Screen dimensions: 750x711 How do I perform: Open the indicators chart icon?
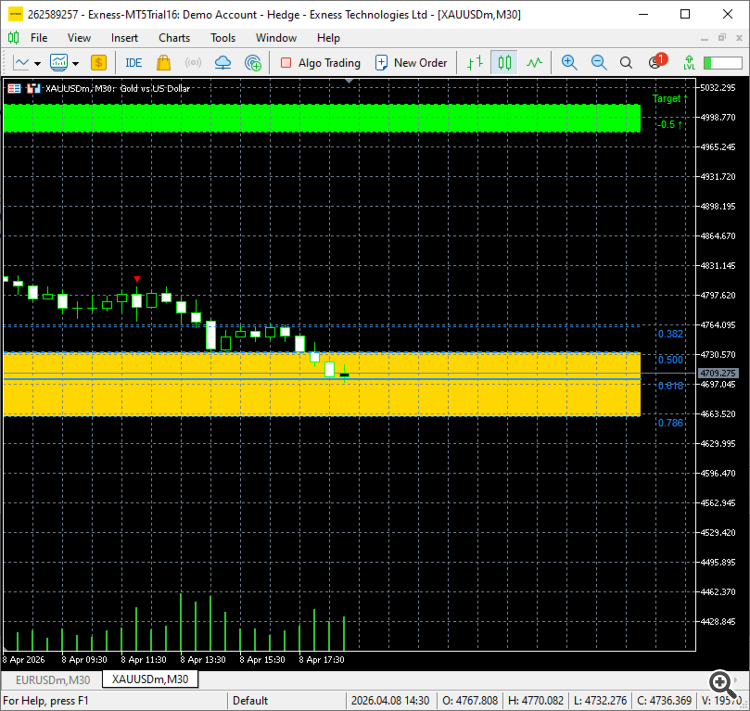click(59, 63)
